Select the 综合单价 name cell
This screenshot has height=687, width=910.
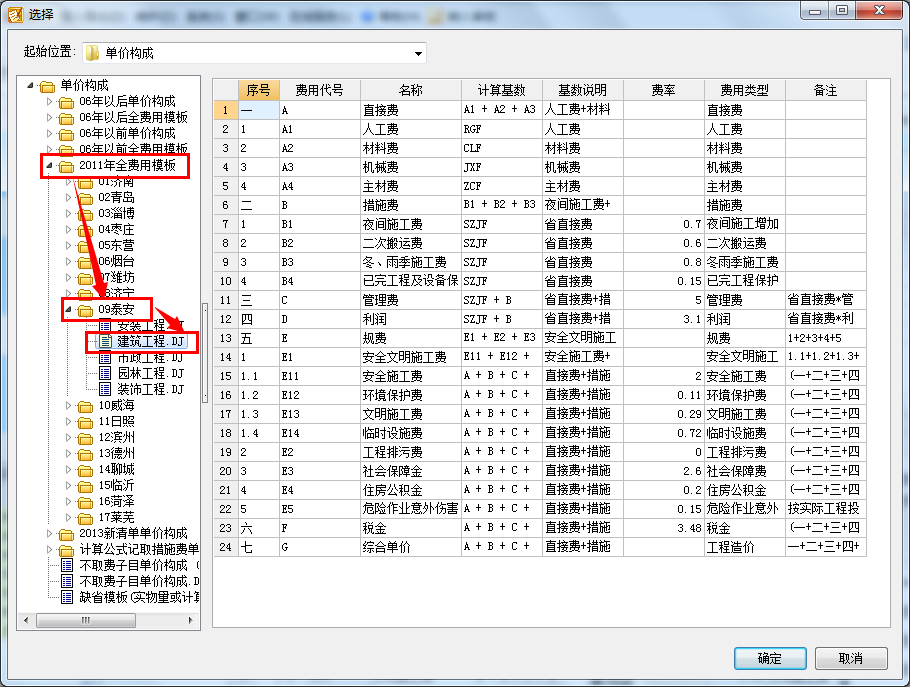(x=411, y=547)
